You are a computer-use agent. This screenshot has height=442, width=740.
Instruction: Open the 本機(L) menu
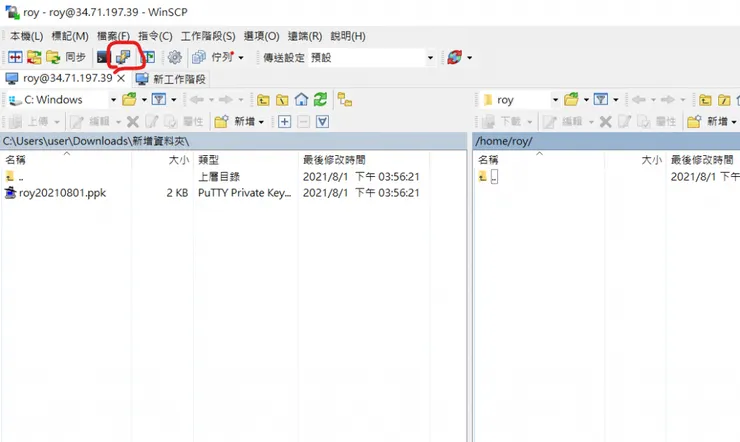(26, 36)
